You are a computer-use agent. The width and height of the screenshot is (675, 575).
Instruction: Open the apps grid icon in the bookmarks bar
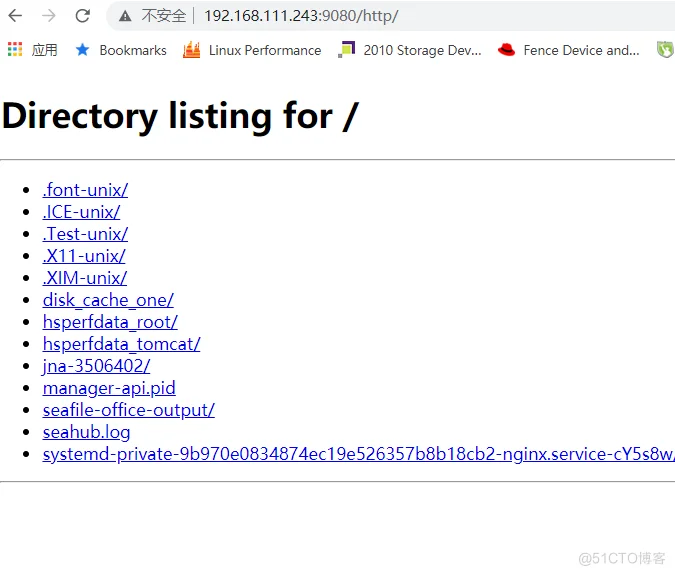pyautogui.click(x=15, y=49)
